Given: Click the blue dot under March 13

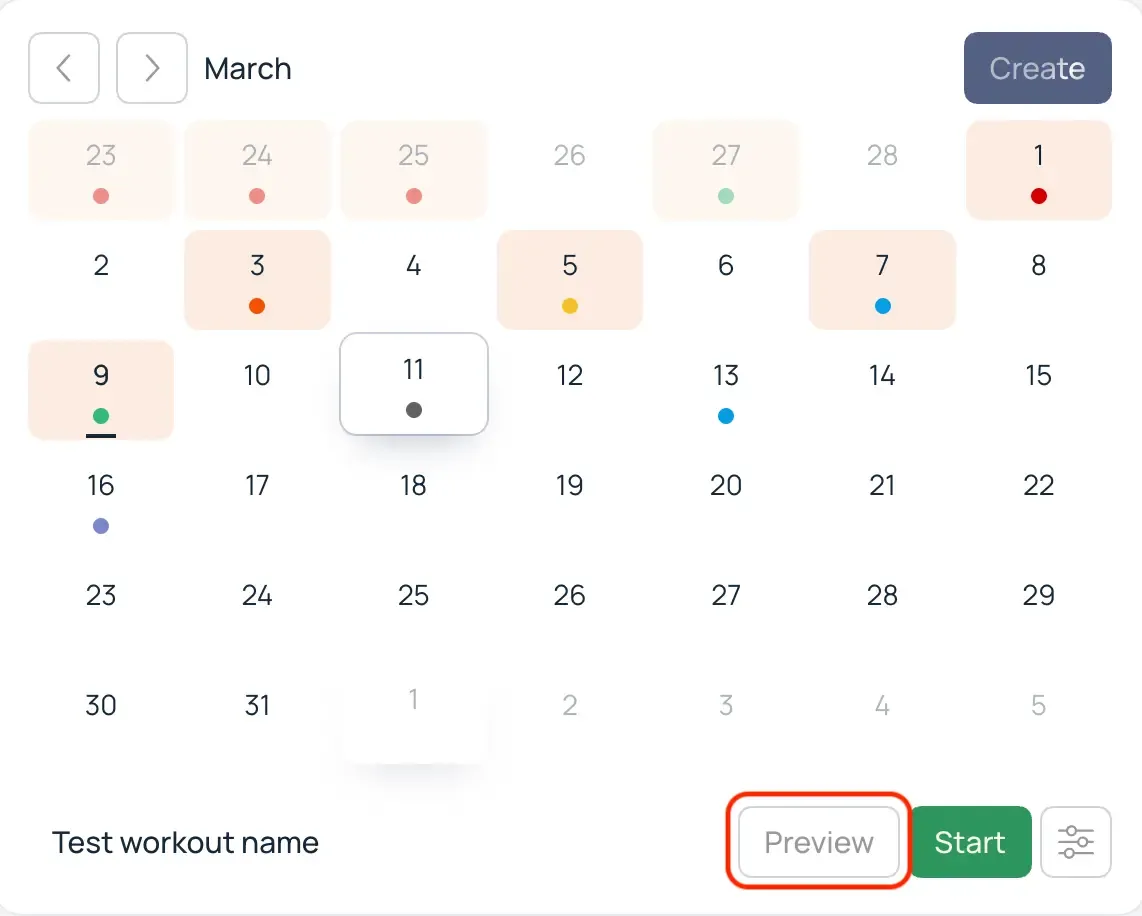Looking at the screenshot, I should (725, 416).
